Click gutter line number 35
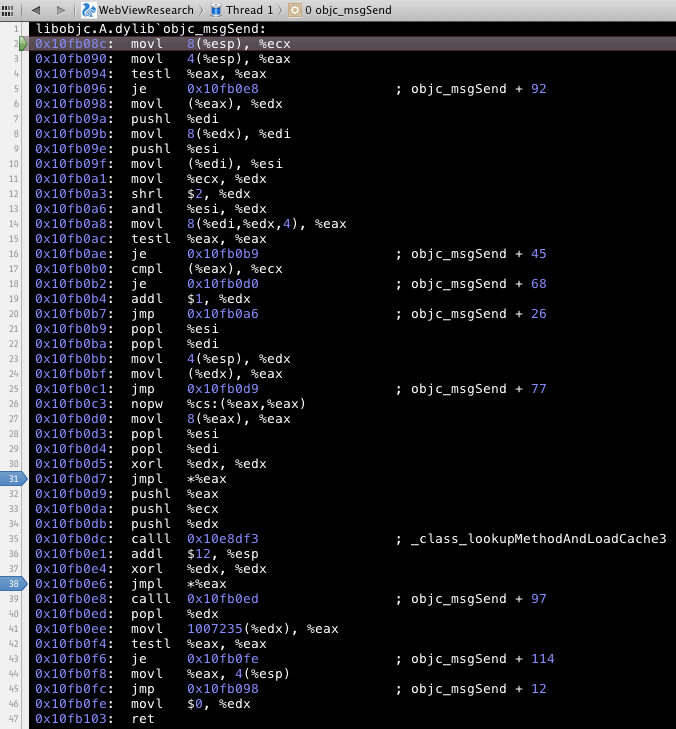The width and height of the screenshot is (676, 729). 13,539
